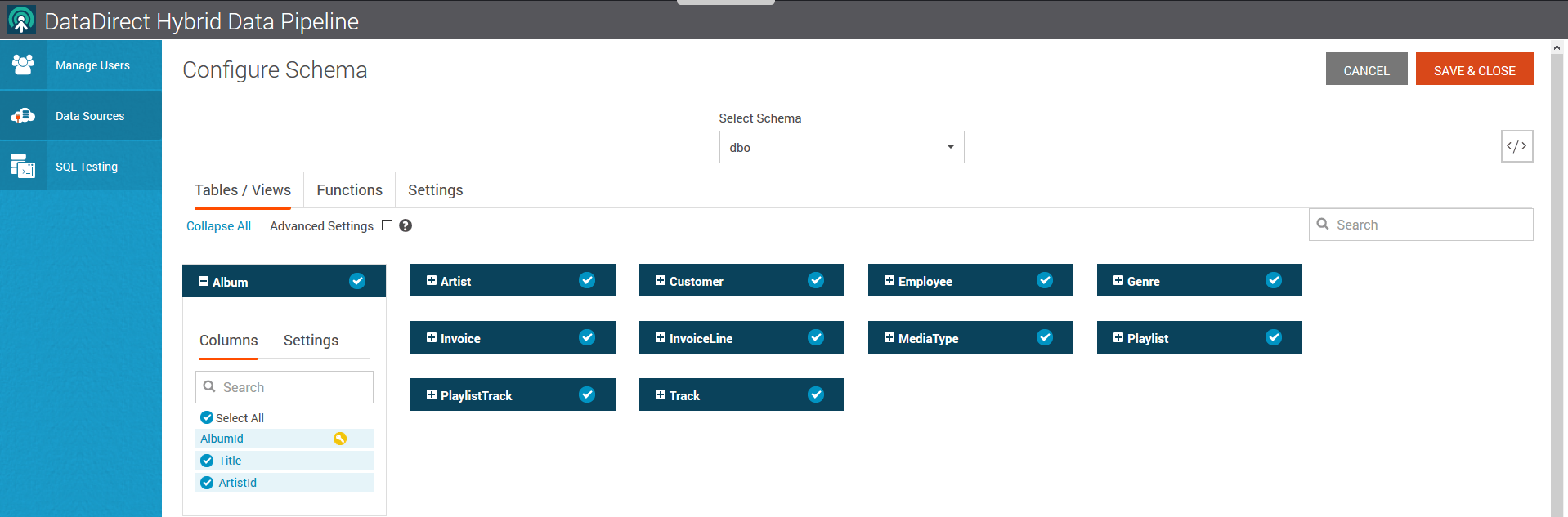Switch to the Functions tab
Image resolution: width=1568 pixels, height=517 pixels.
point(350,189)
